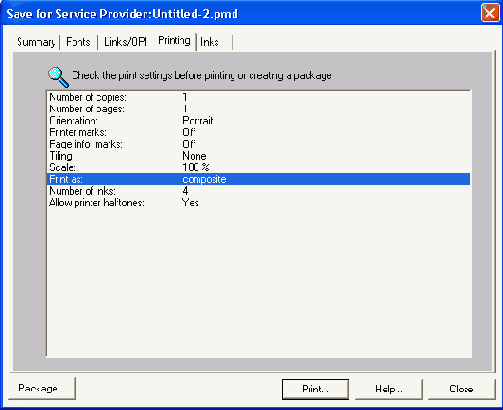The height and width of the screenshot is (410, 503).
Task: Show the Inks tab
Action: (210, 42)
